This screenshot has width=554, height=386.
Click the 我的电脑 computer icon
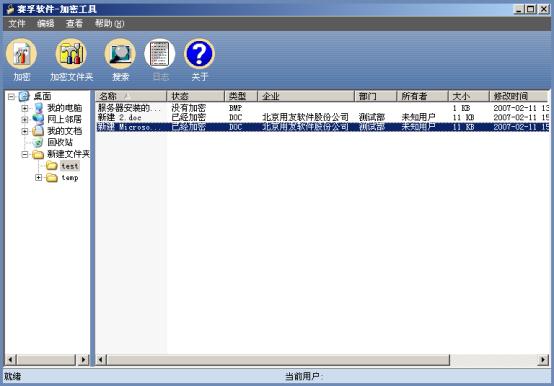tap(38, 108)
